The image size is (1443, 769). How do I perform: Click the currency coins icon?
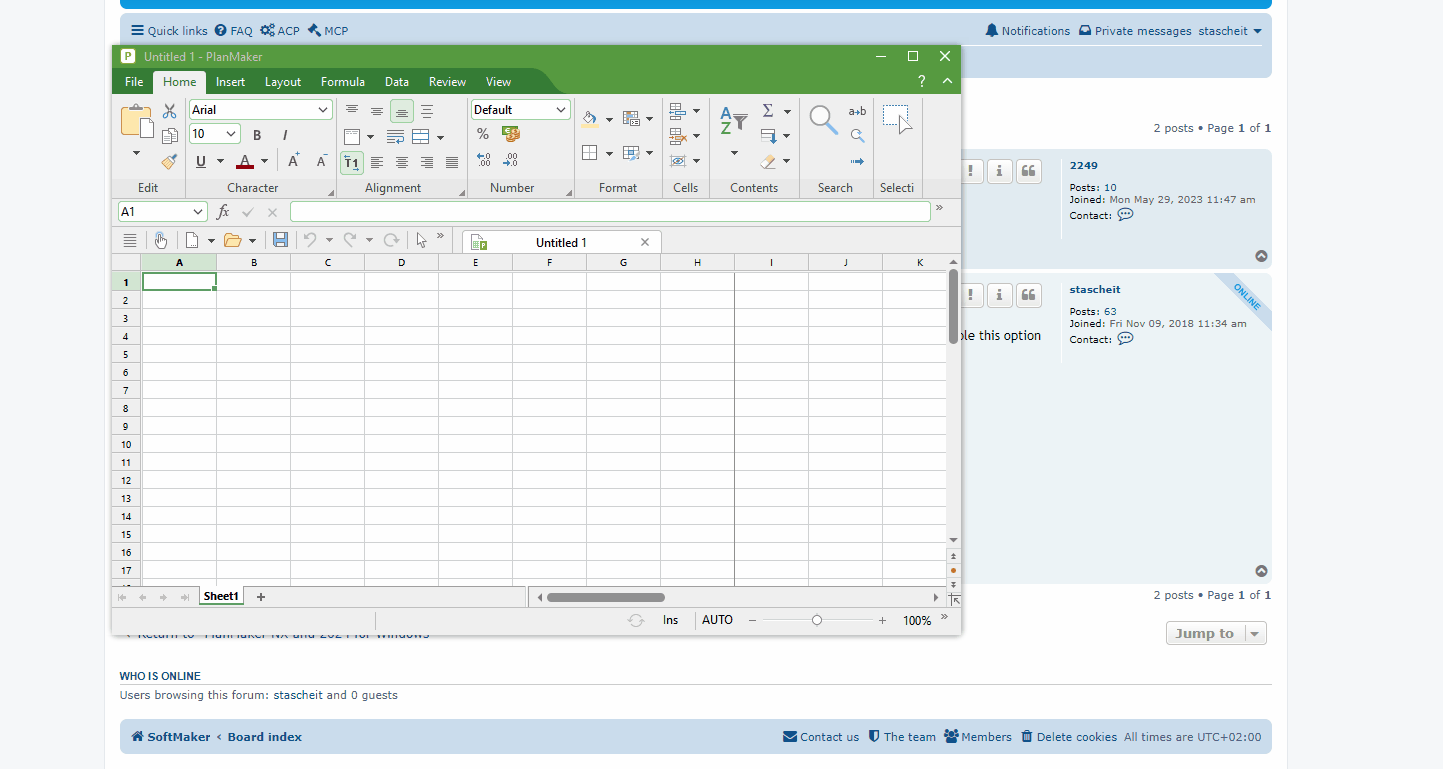click(511, 134)
